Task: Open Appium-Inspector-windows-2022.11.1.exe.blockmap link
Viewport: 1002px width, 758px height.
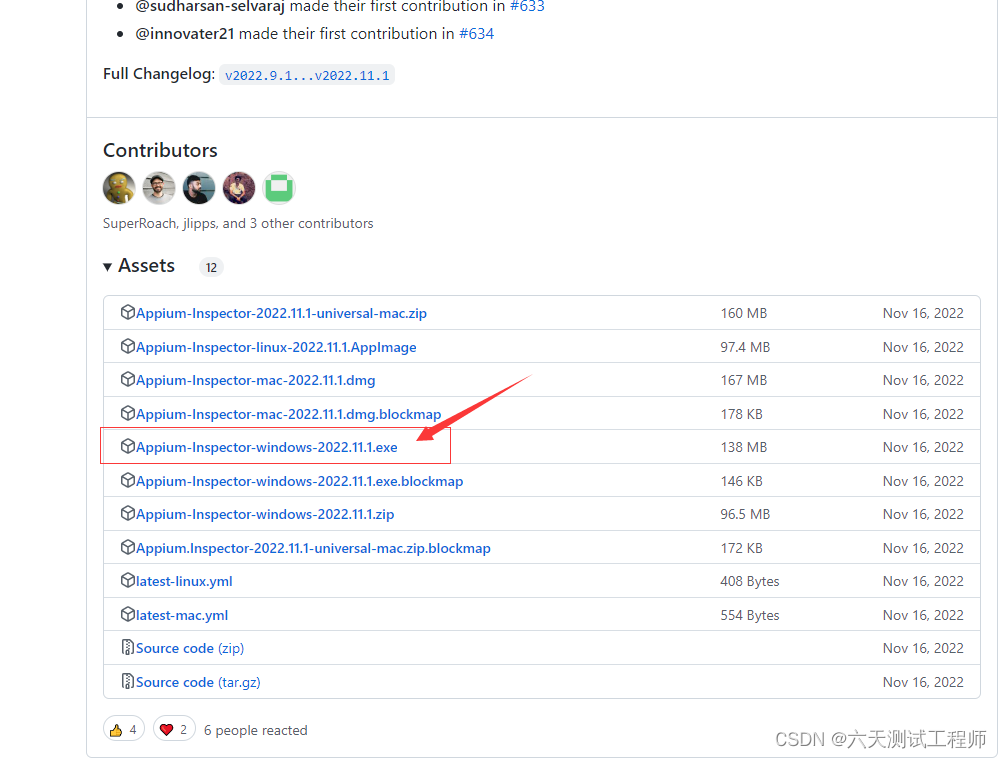Action: click(x=300, y=481)
